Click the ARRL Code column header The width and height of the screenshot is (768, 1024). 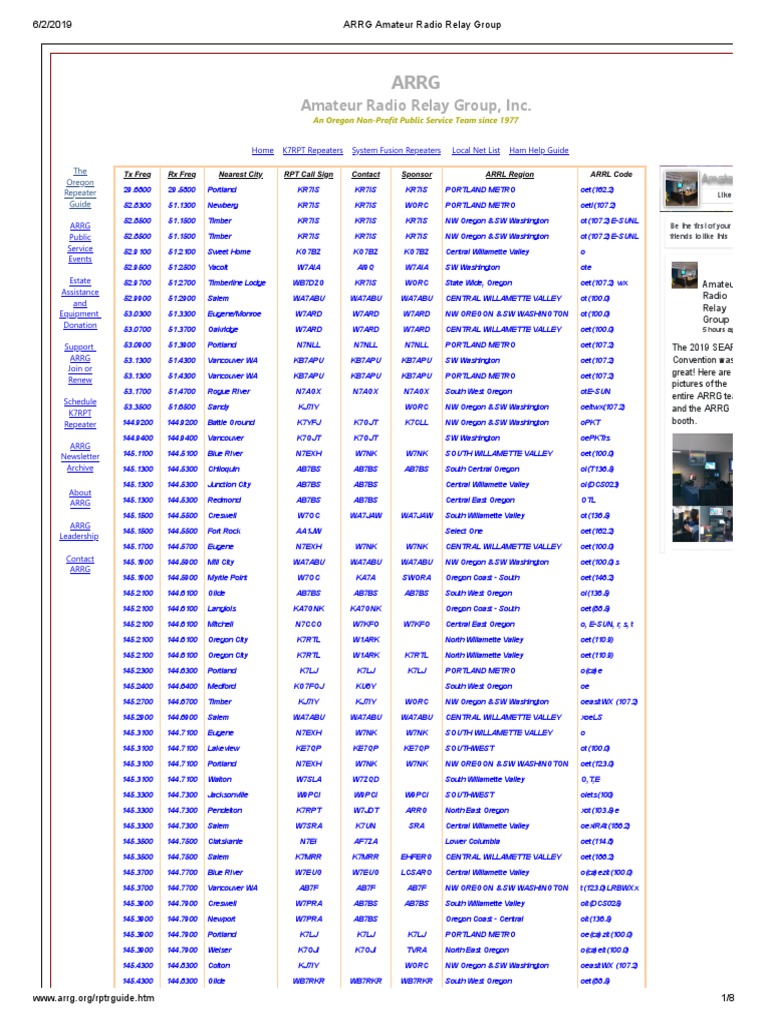pos(611,174)
